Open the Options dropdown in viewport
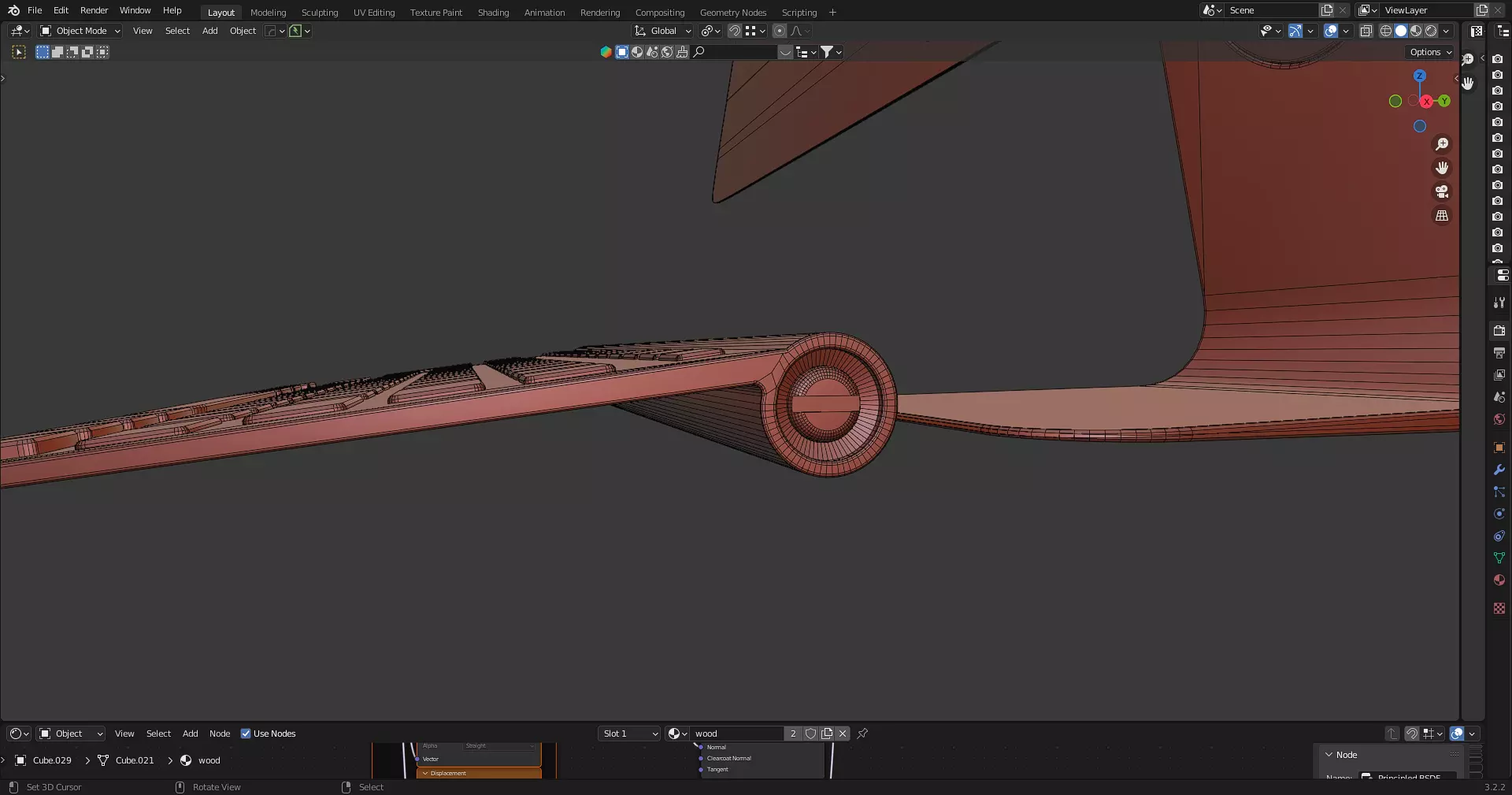This screenshot has height=795, width=1512. (x=1430, y=52)
